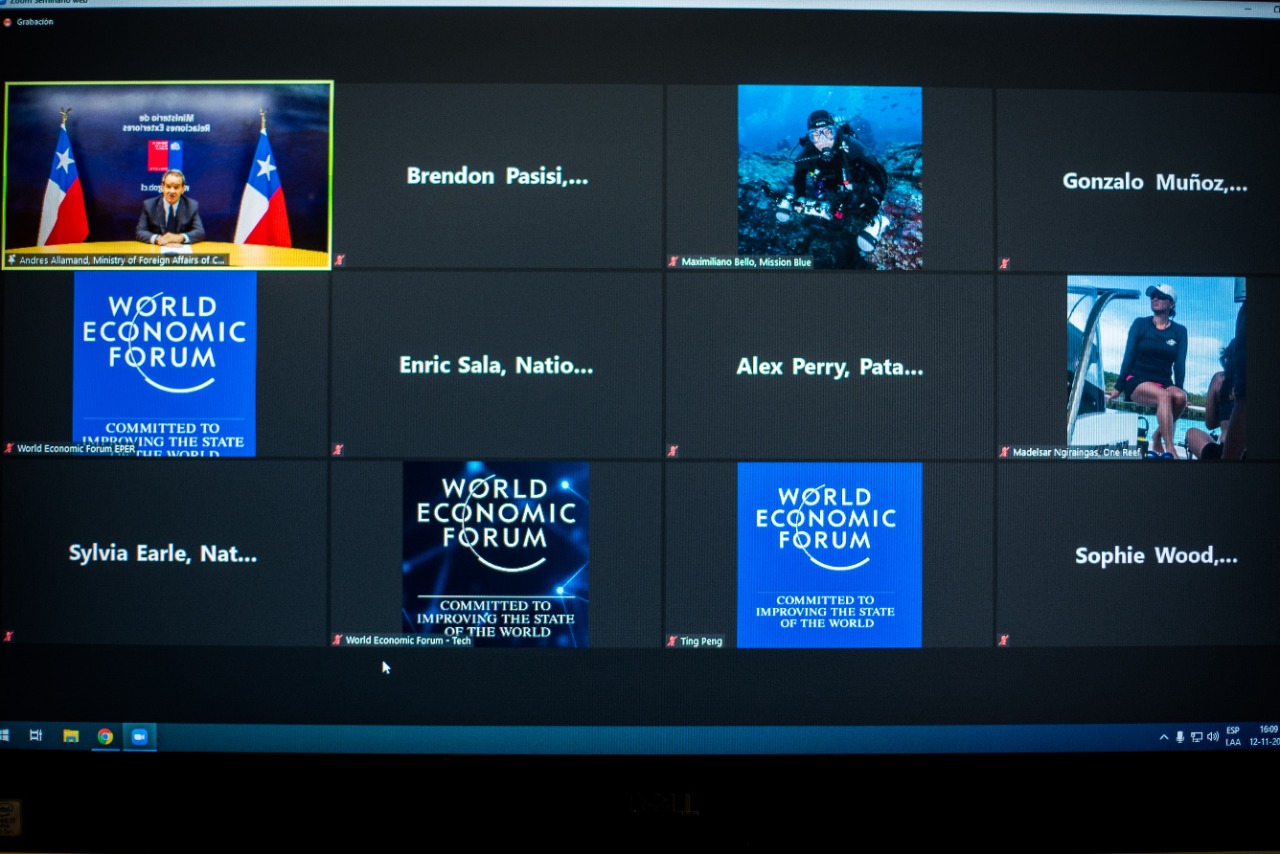The width and height of the screenshot is (1280, 854).
Task: Click the name "Gonzalo Muñoz,..."
Action: 1155,182
